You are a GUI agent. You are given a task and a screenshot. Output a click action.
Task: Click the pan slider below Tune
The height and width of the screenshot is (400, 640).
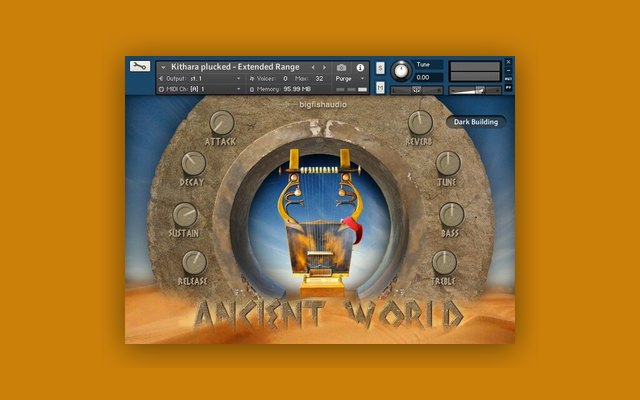pyautogui.click(x=416, y=90)
